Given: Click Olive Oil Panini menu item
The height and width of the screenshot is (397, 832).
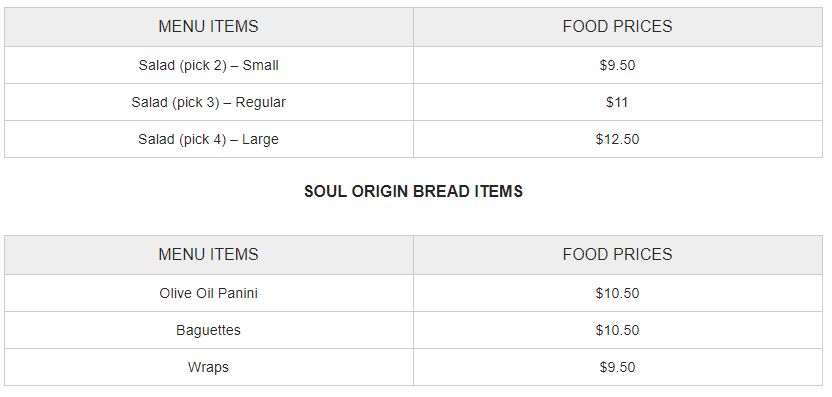Looking at the screenshot, I should pos(209,293).
